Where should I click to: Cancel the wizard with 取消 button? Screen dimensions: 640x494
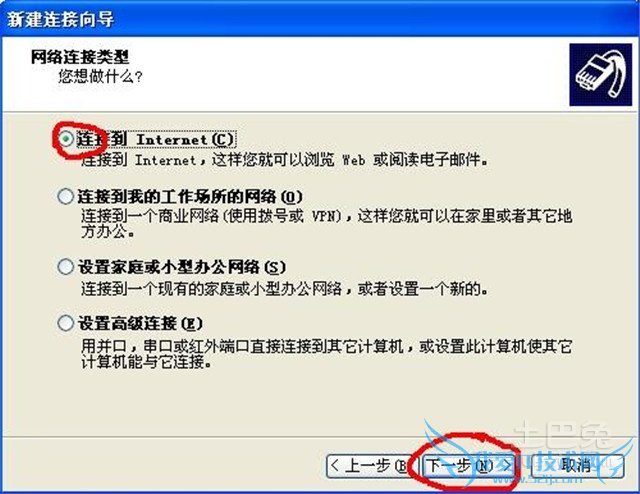(x=577, y=465)
